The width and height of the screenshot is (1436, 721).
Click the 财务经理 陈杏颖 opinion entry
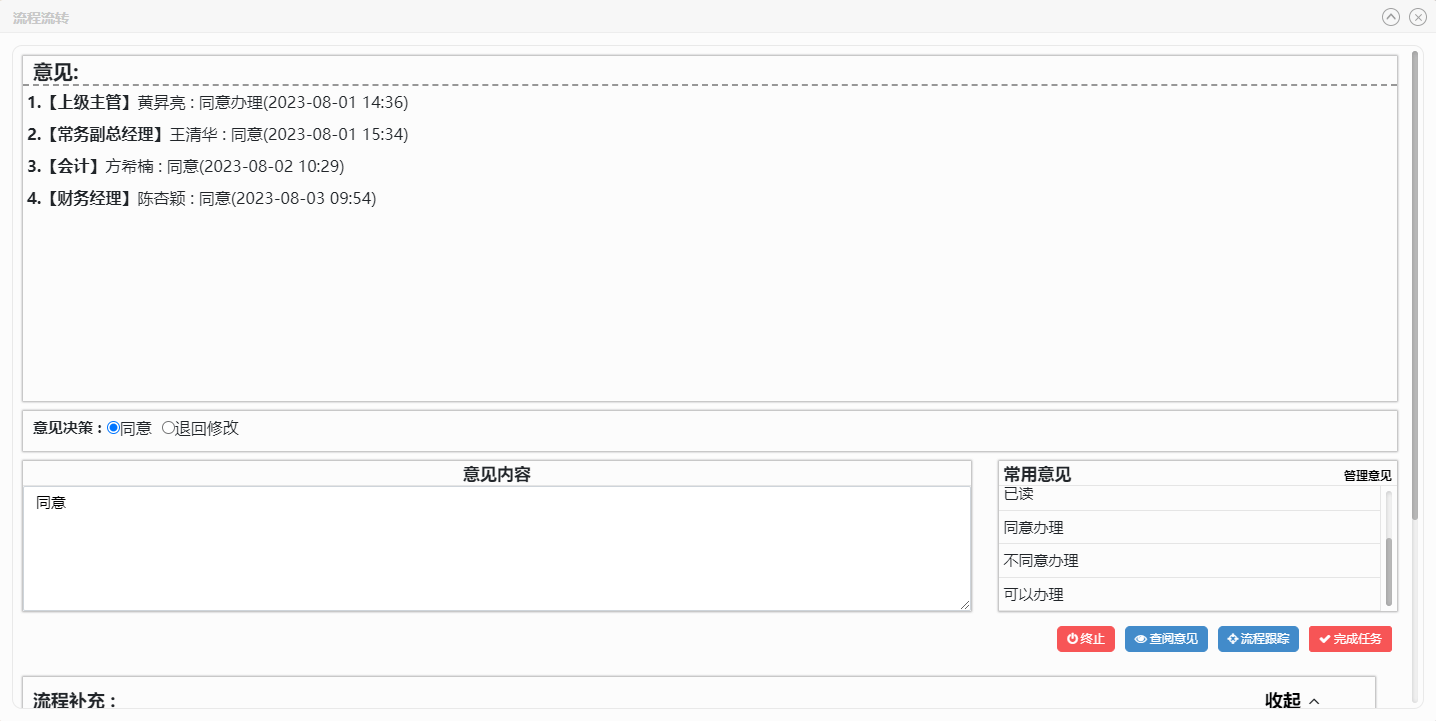click(201, 198)
